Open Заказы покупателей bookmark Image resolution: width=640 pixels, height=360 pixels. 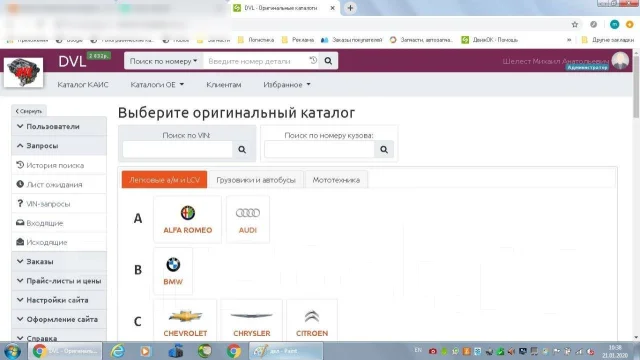click(x=352, y=40)
